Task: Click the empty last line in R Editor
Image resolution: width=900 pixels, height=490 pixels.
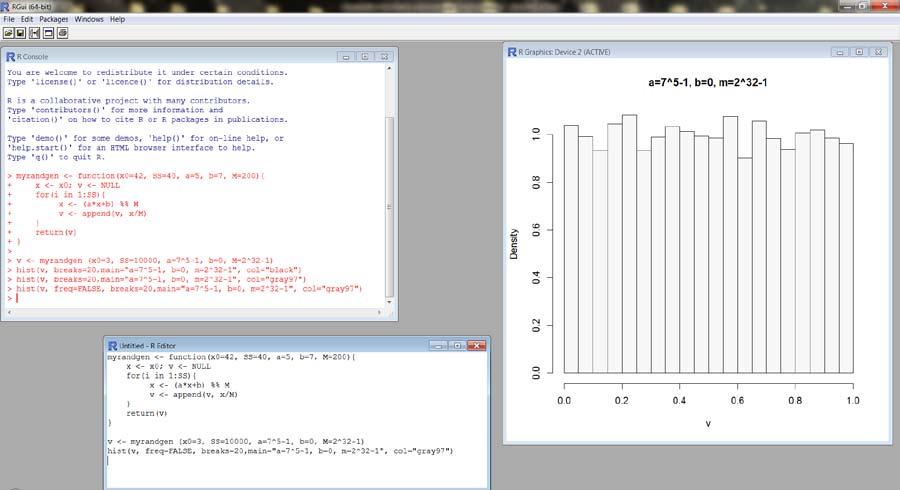Action: click(297, 460)
